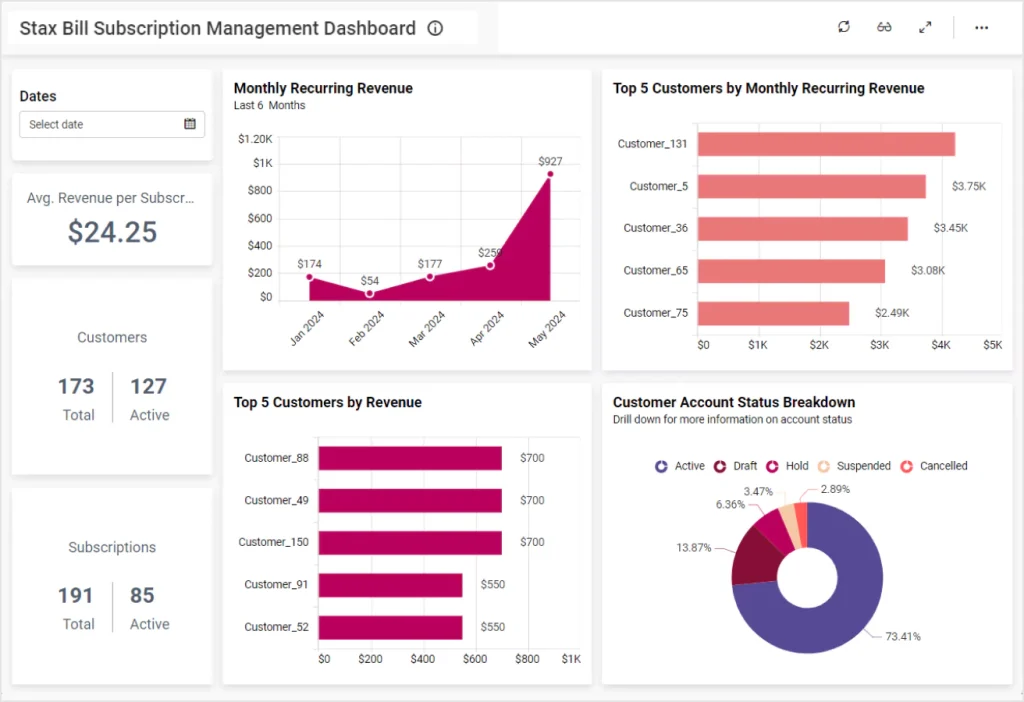Click the Customer_52 revenue bar
The image size is (1024, 702).
click(390, 627)
